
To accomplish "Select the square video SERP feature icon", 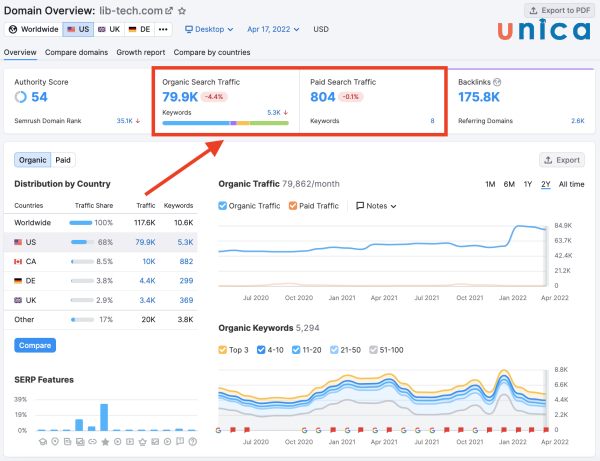I will pyautogui.click(x=130, y=442).
